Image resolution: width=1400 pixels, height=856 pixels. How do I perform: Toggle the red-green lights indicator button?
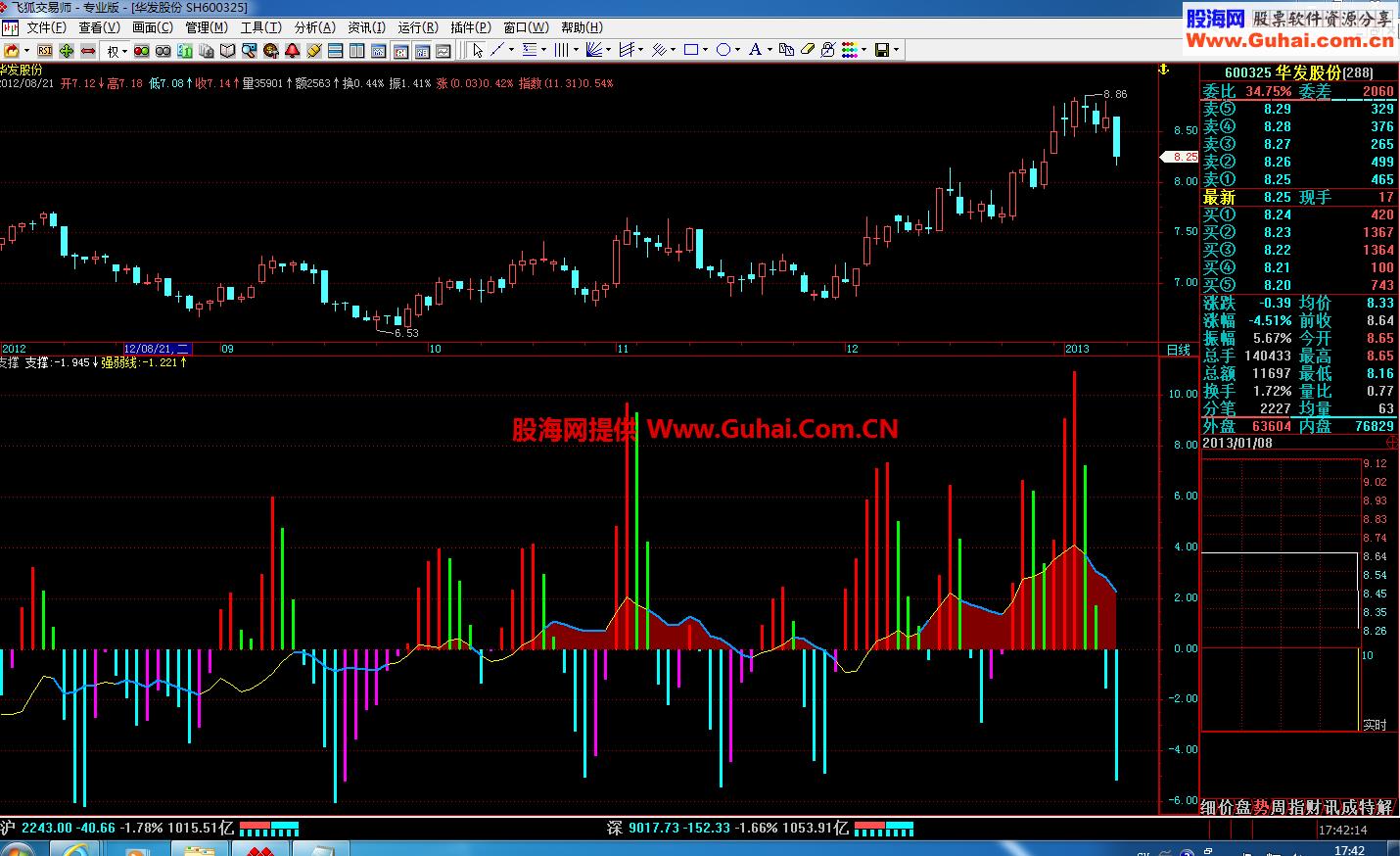point(142,50)
